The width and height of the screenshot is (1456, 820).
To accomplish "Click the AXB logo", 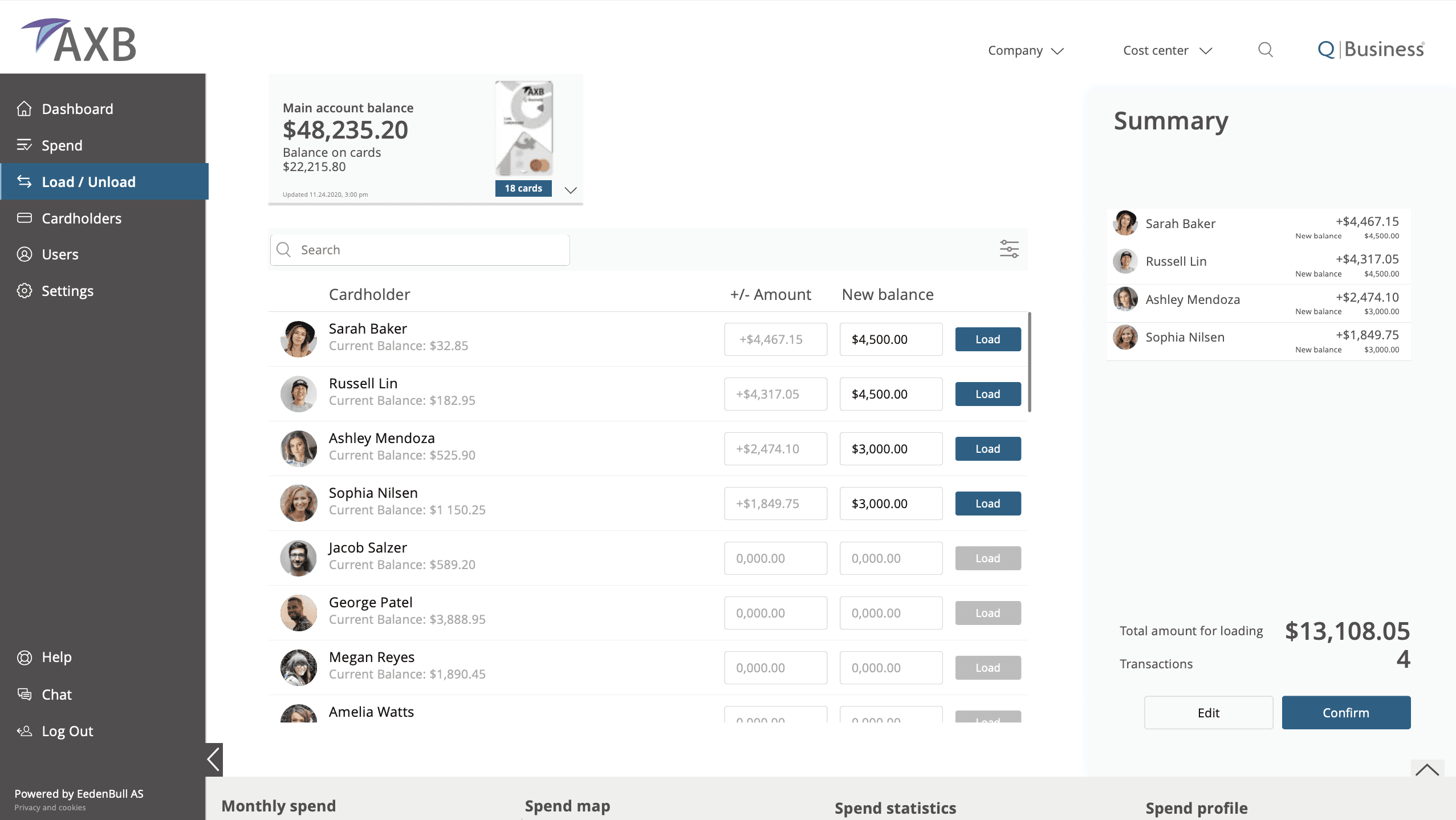I will 79,41.
